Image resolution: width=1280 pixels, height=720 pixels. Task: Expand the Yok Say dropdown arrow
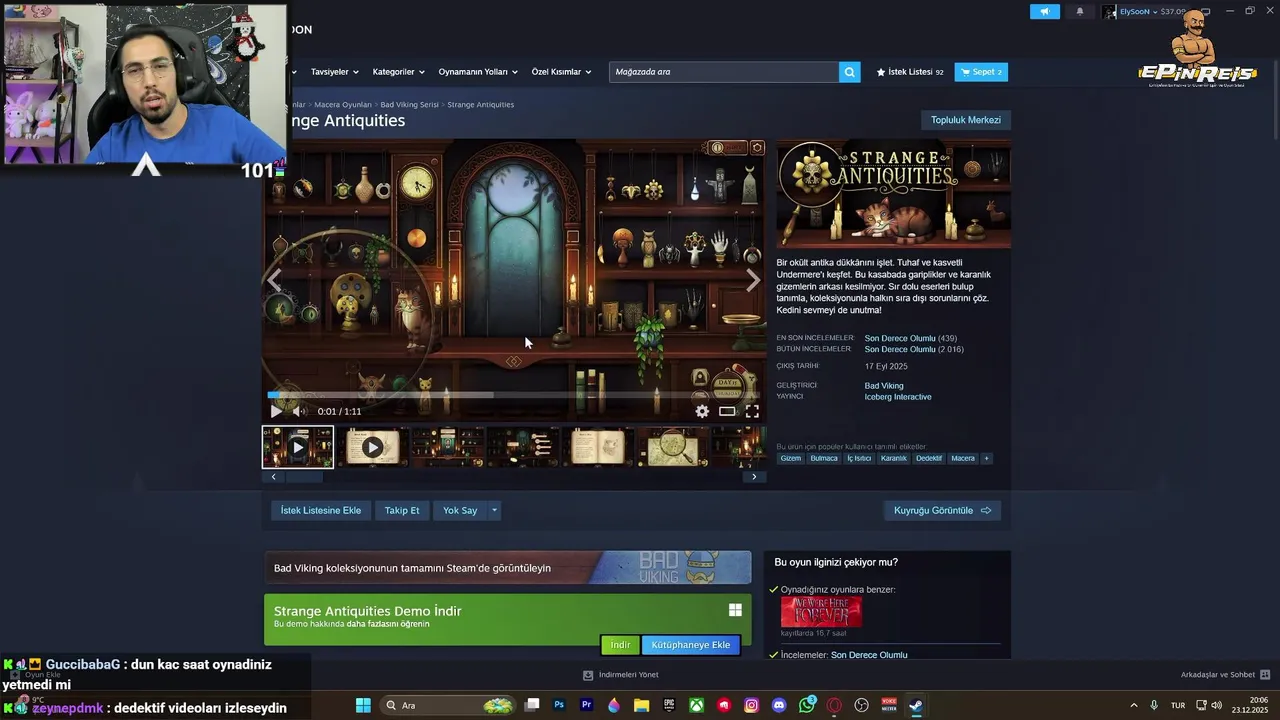[x=494, y=511]
